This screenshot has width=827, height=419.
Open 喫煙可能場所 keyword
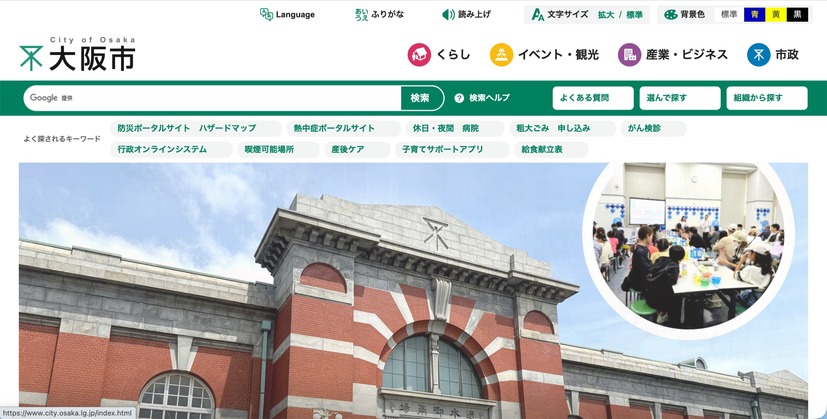[278, 149]
